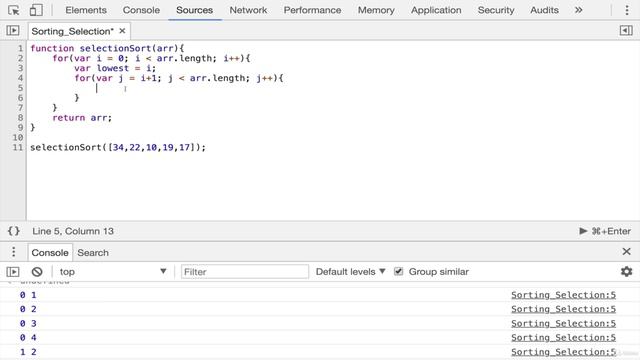Click line number 1 in gutter
Viewport: 640px width, 360px height.
pyautogui.click(x=20, y=49)
